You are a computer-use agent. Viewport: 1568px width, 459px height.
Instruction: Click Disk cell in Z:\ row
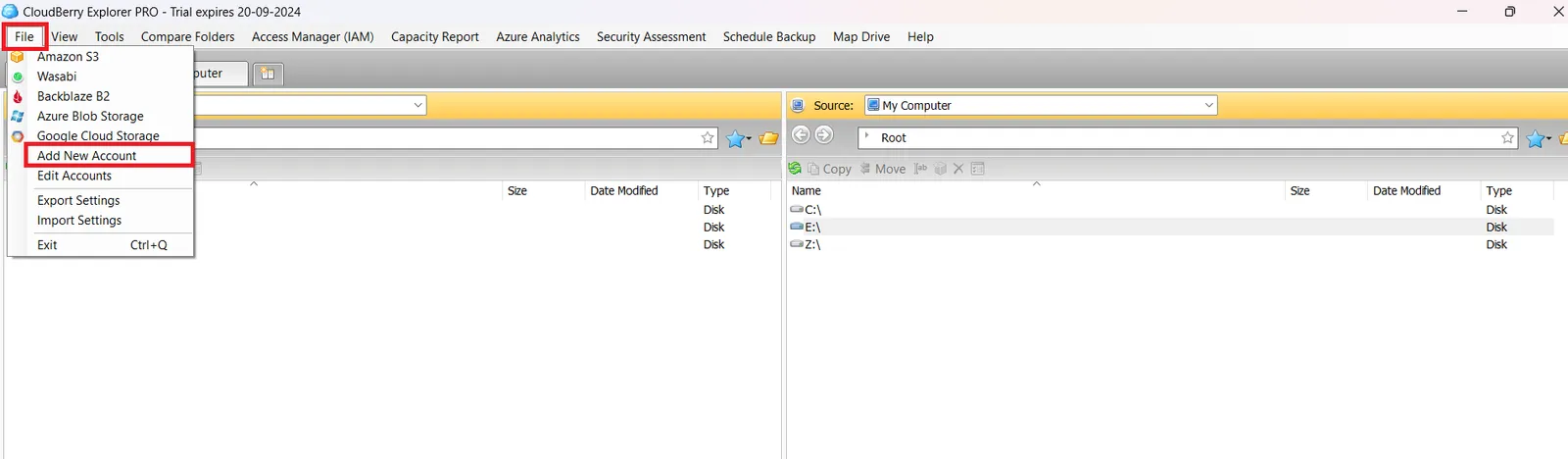[1496, 245]
